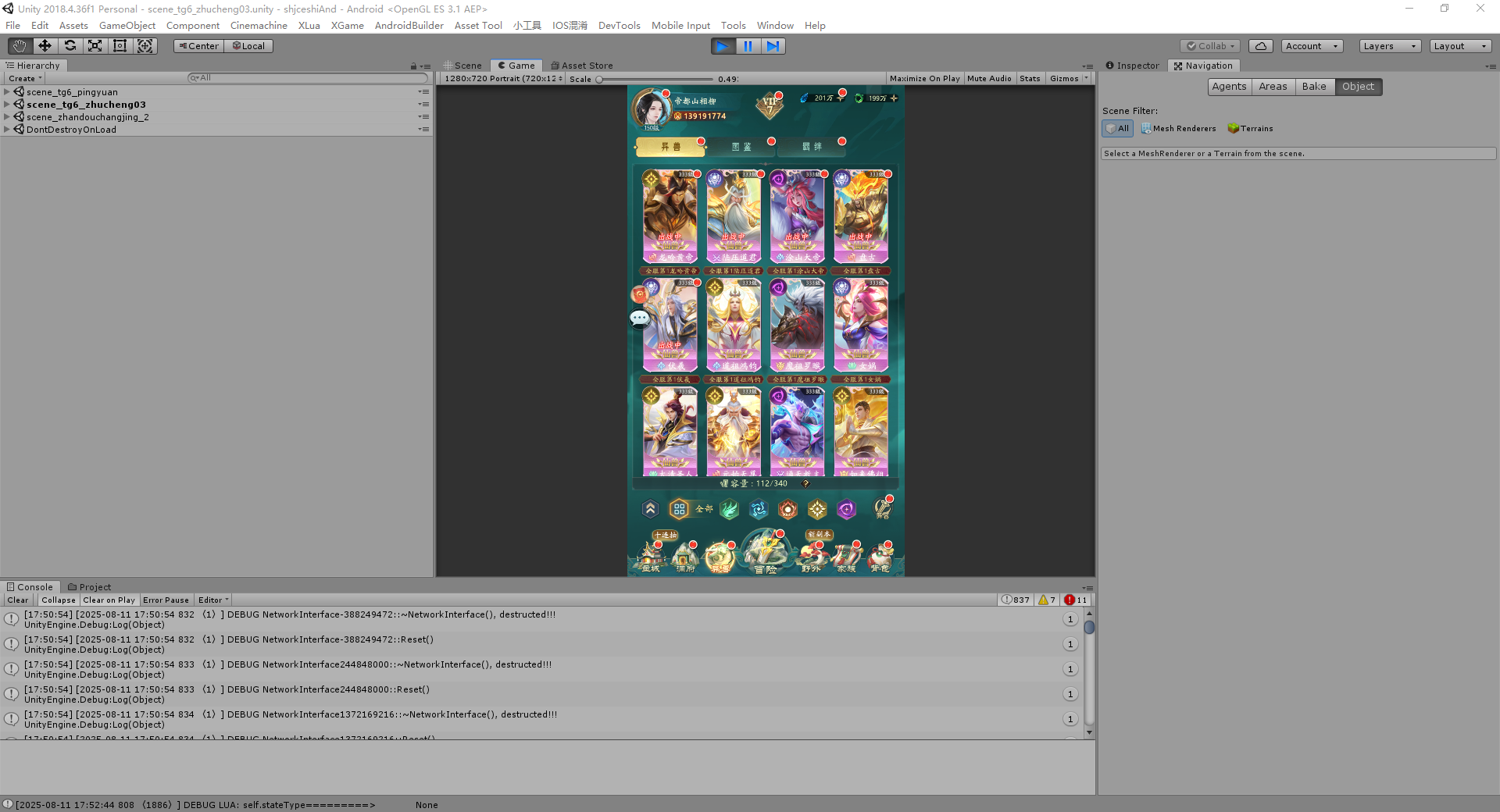Toggle Collapse in the Console
The height and width of the screenshot is (812, 1500).
click(59, 600)
